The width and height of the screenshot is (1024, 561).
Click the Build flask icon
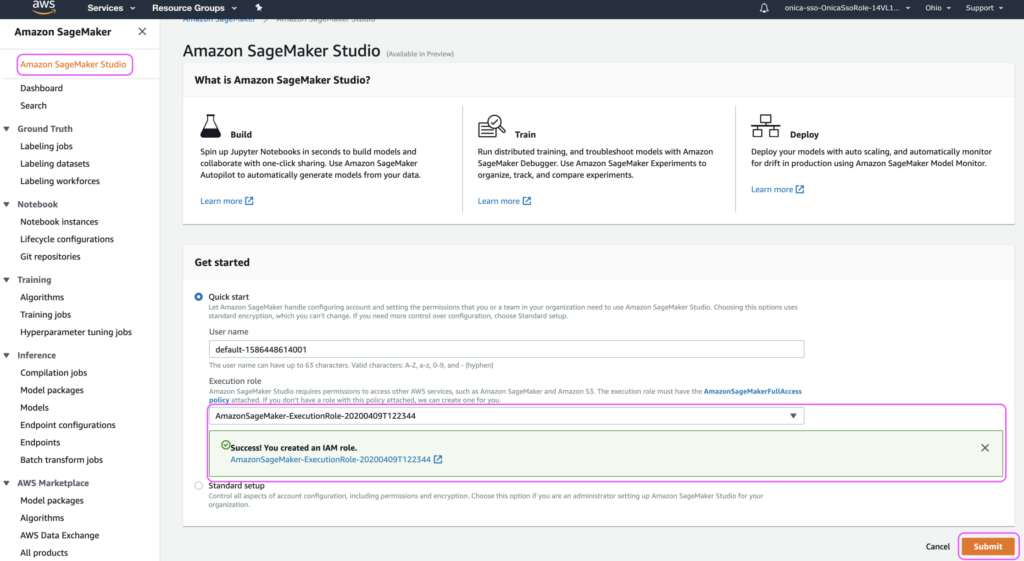click(210, 126)
